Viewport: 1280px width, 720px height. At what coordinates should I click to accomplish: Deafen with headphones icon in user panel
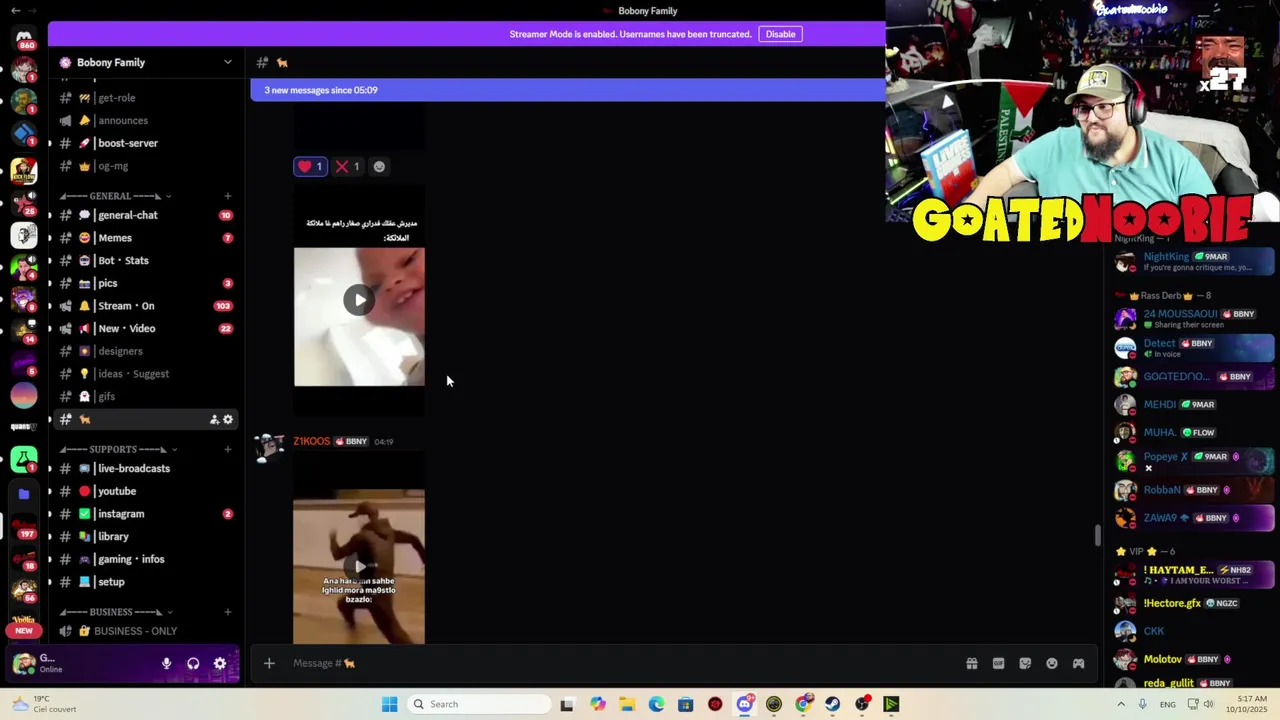pos(193,663)
